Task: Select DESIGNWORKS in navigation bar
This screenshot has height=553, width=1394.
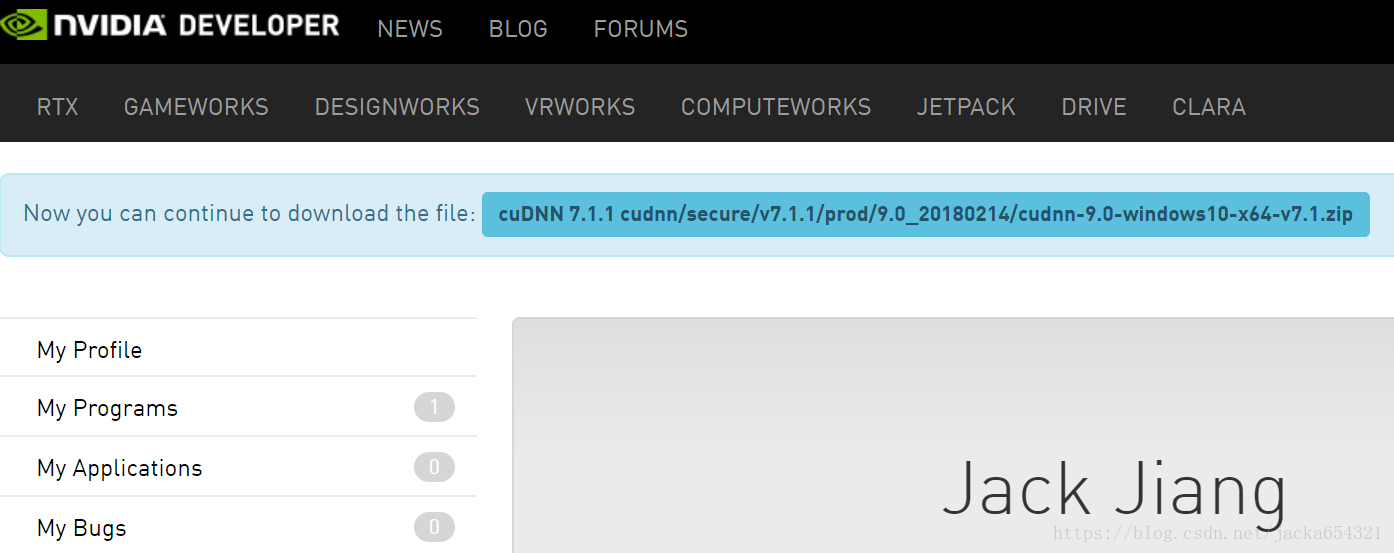Action: [397, 107]
